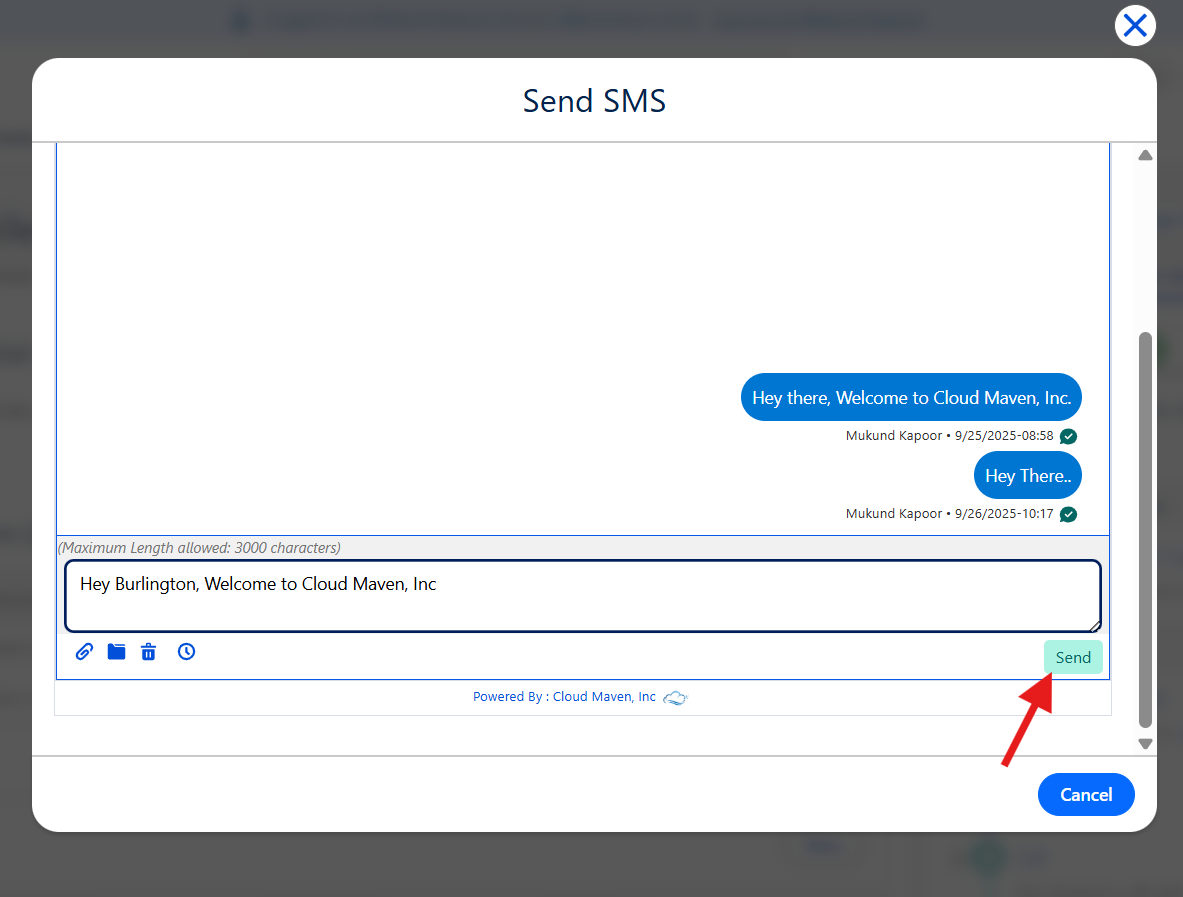This screenshot has width=1183, height=897.
Task: Click the delivered checkmark for 9/25/2025-08:58
Action: (1068, 437)
